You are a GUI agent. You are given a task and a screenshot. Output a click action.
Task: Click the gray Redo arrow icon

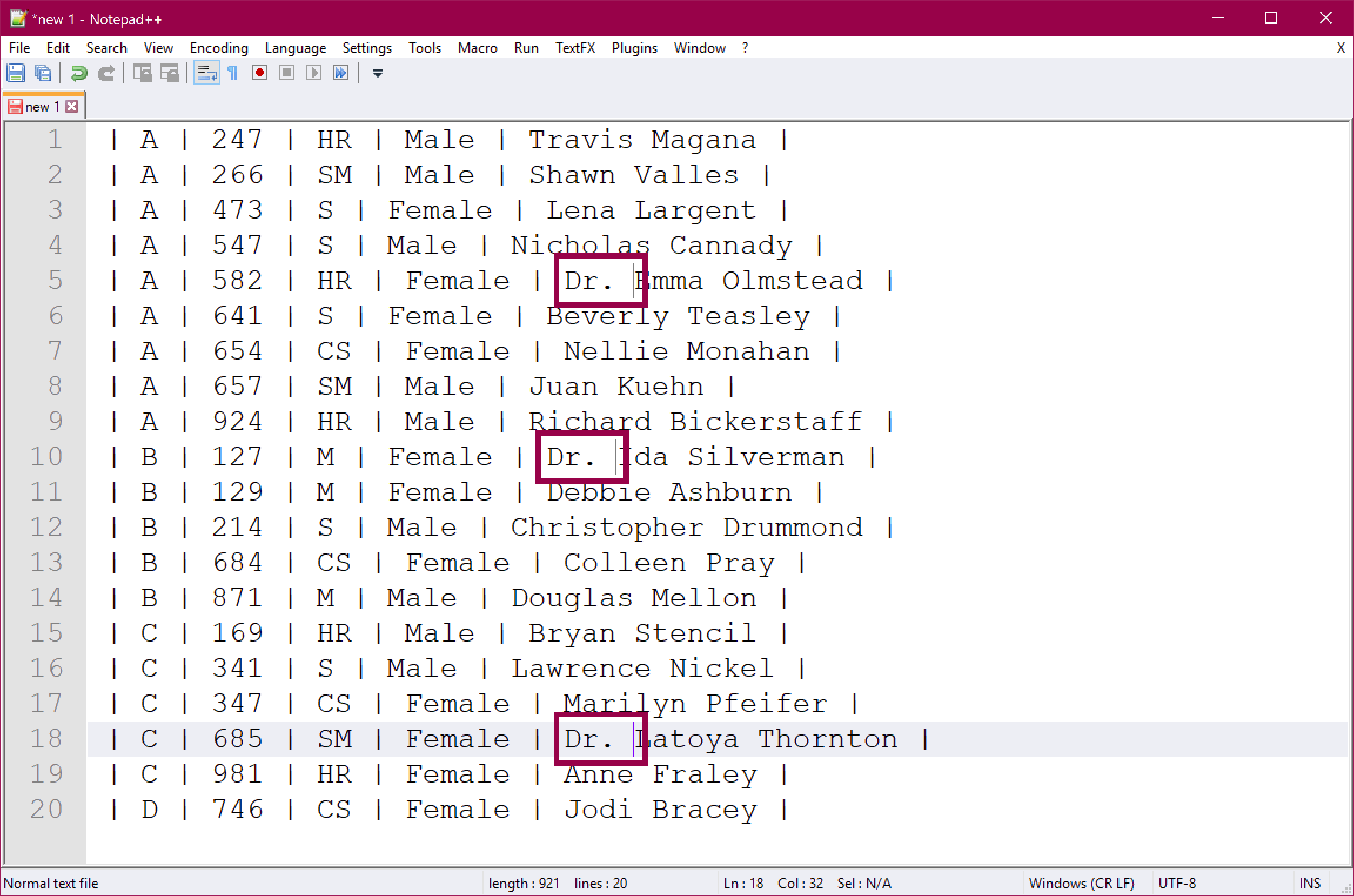pos(106,73)
